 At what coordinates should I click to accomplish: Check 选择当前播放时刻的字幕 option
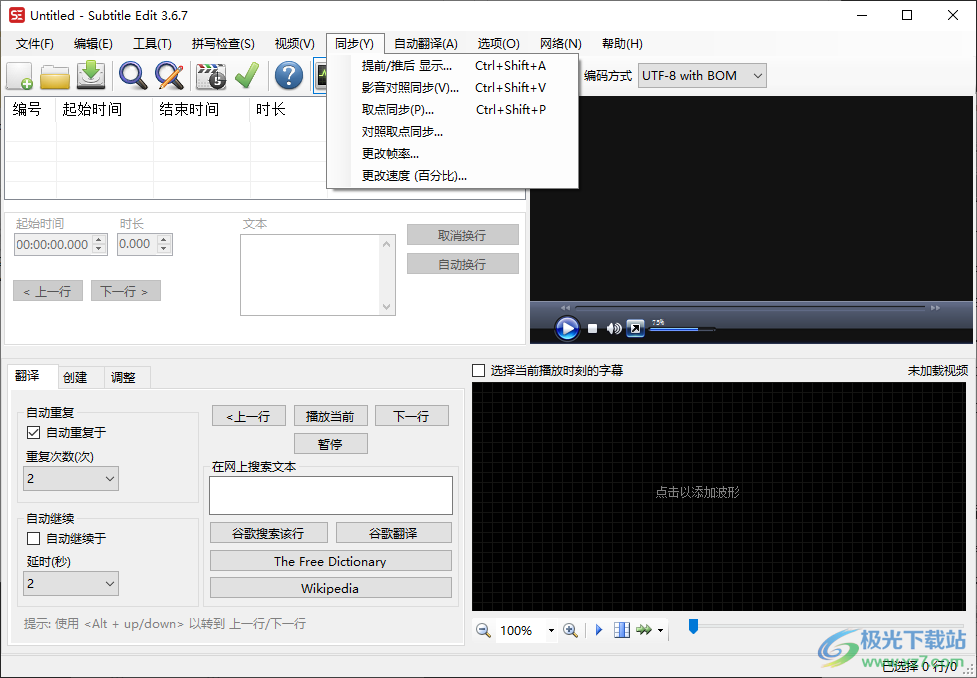[479, 371]
